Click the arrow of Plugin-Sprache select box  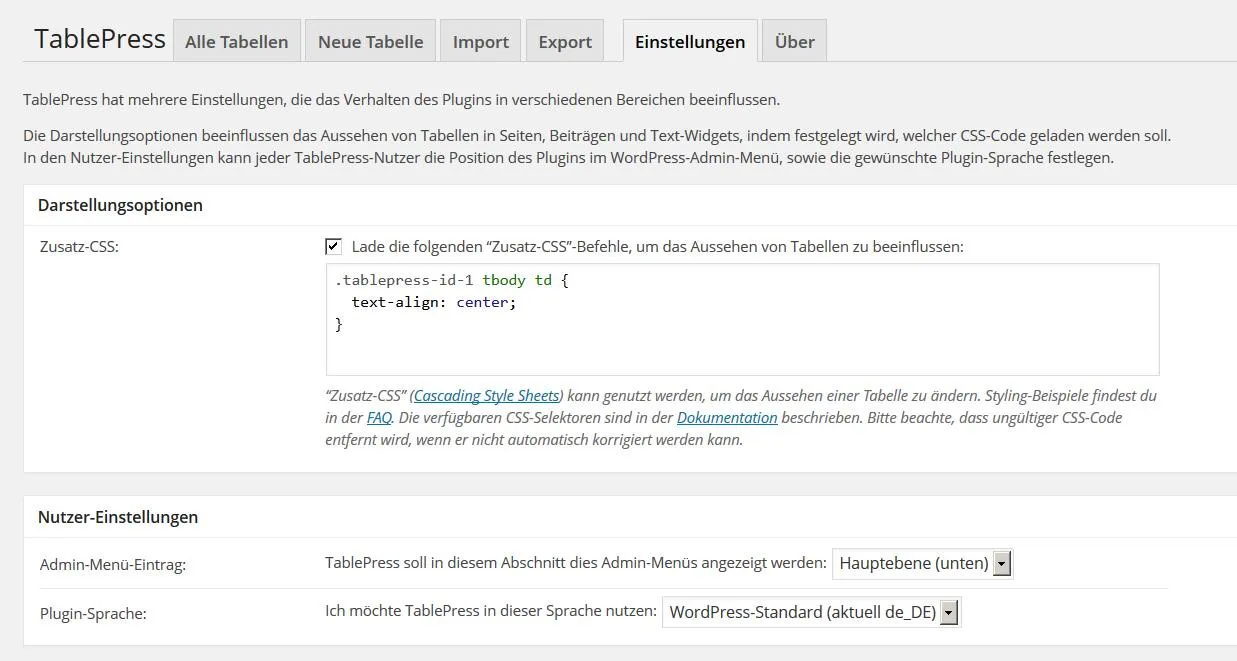950,612
